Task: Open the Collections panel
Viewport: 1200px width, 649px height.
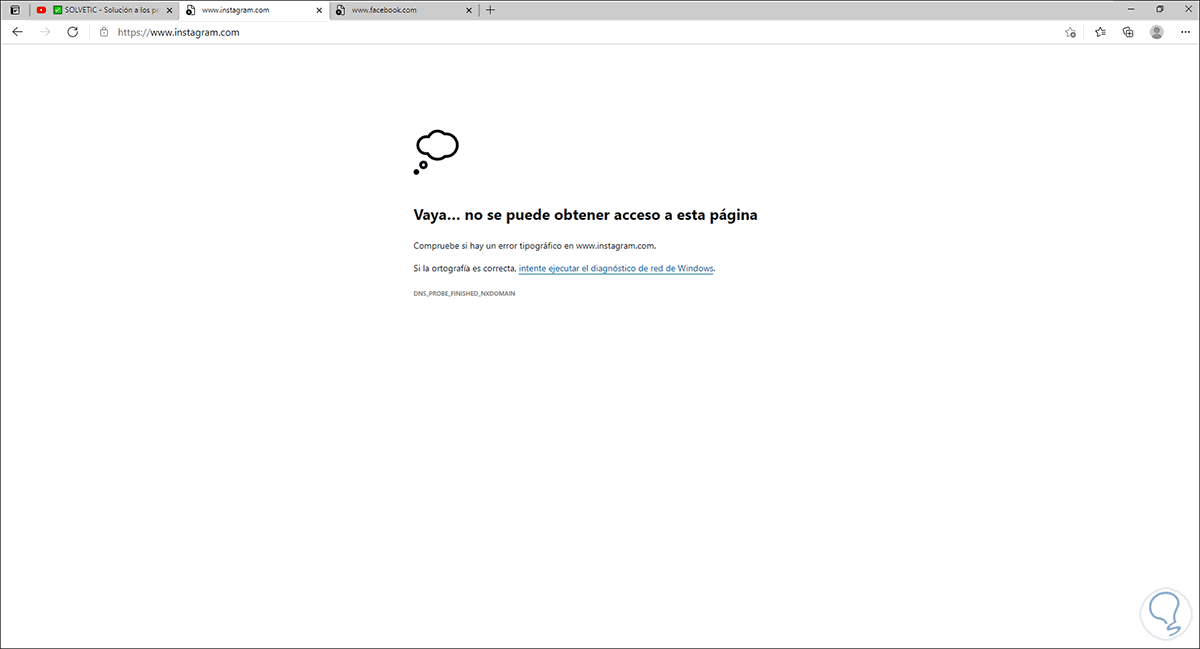Action: pyautogui.click(x=1128, y=32)
